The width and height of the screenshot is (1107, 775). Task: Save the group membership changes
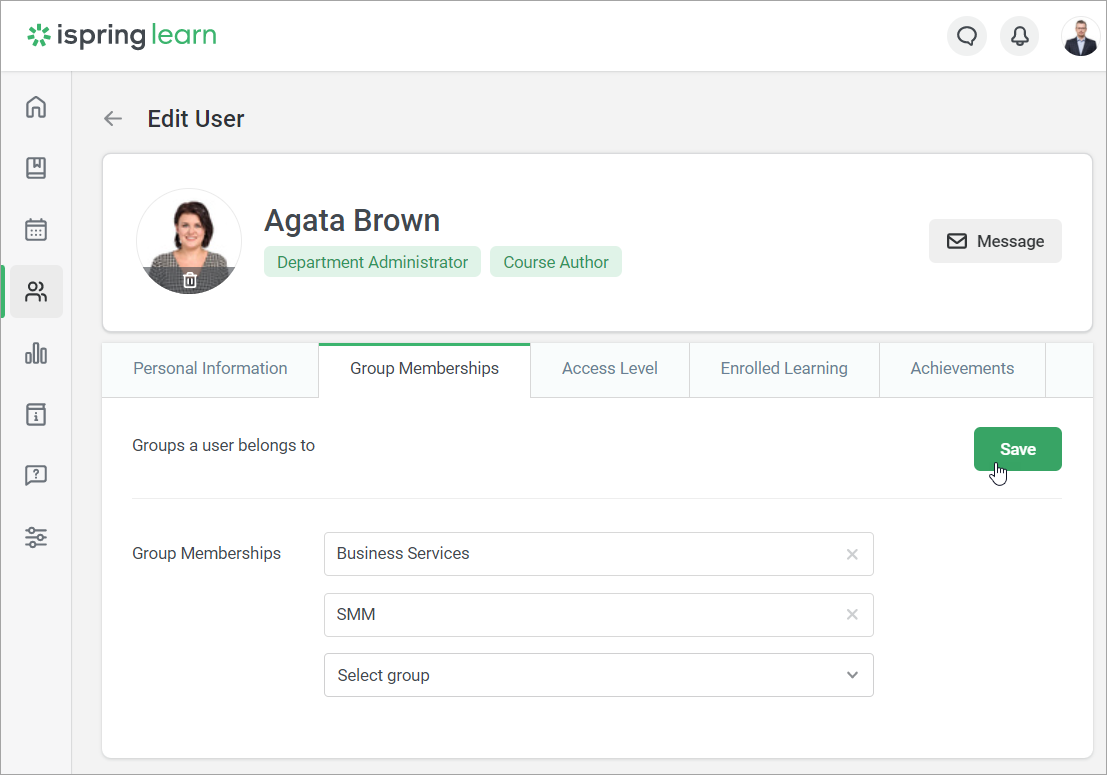pyautogui.click(x=1017, y=449)
